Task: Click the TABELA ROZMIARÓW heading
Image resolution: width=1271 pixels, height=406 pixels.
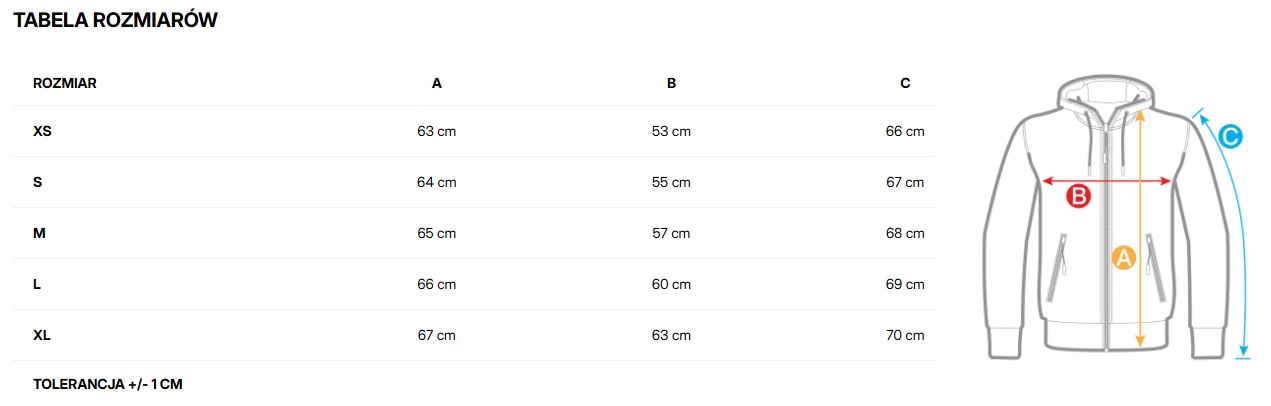Action: tap(115, 20)
